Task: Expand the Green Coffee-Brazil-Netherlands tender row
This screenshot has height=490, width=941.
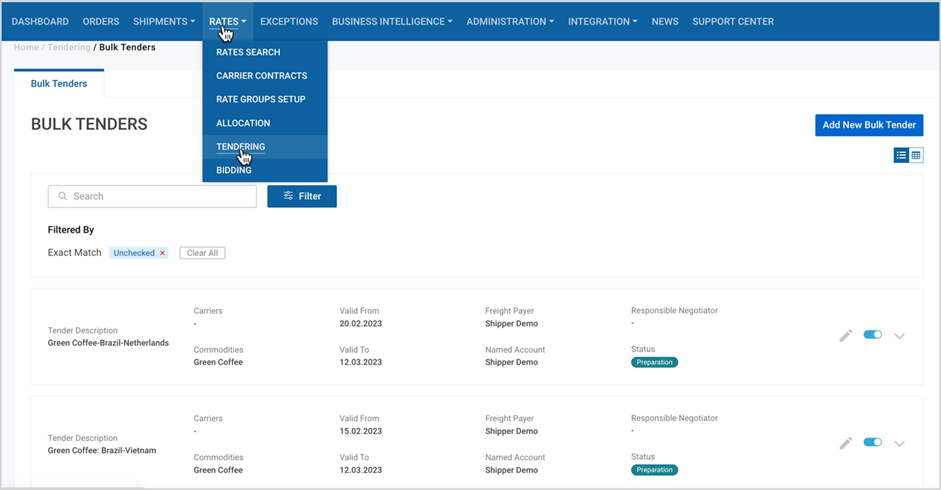Action: pos(899,336)
